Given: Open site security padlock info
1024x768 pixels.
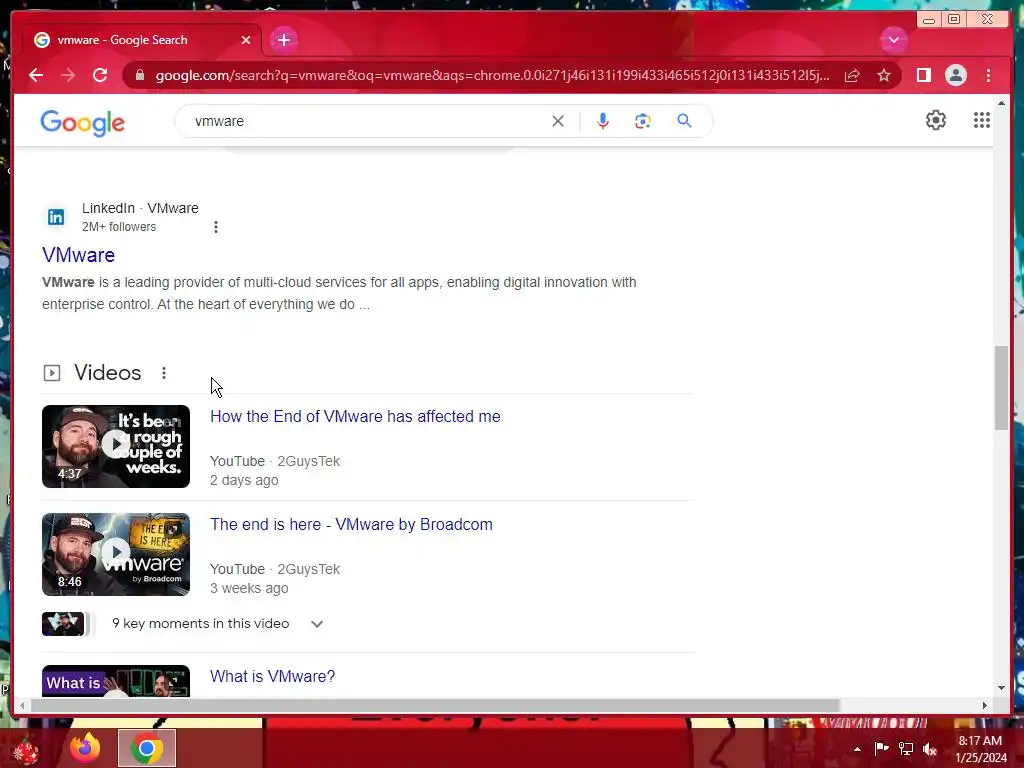Looking at the screenshot, I should coord(139,76).
